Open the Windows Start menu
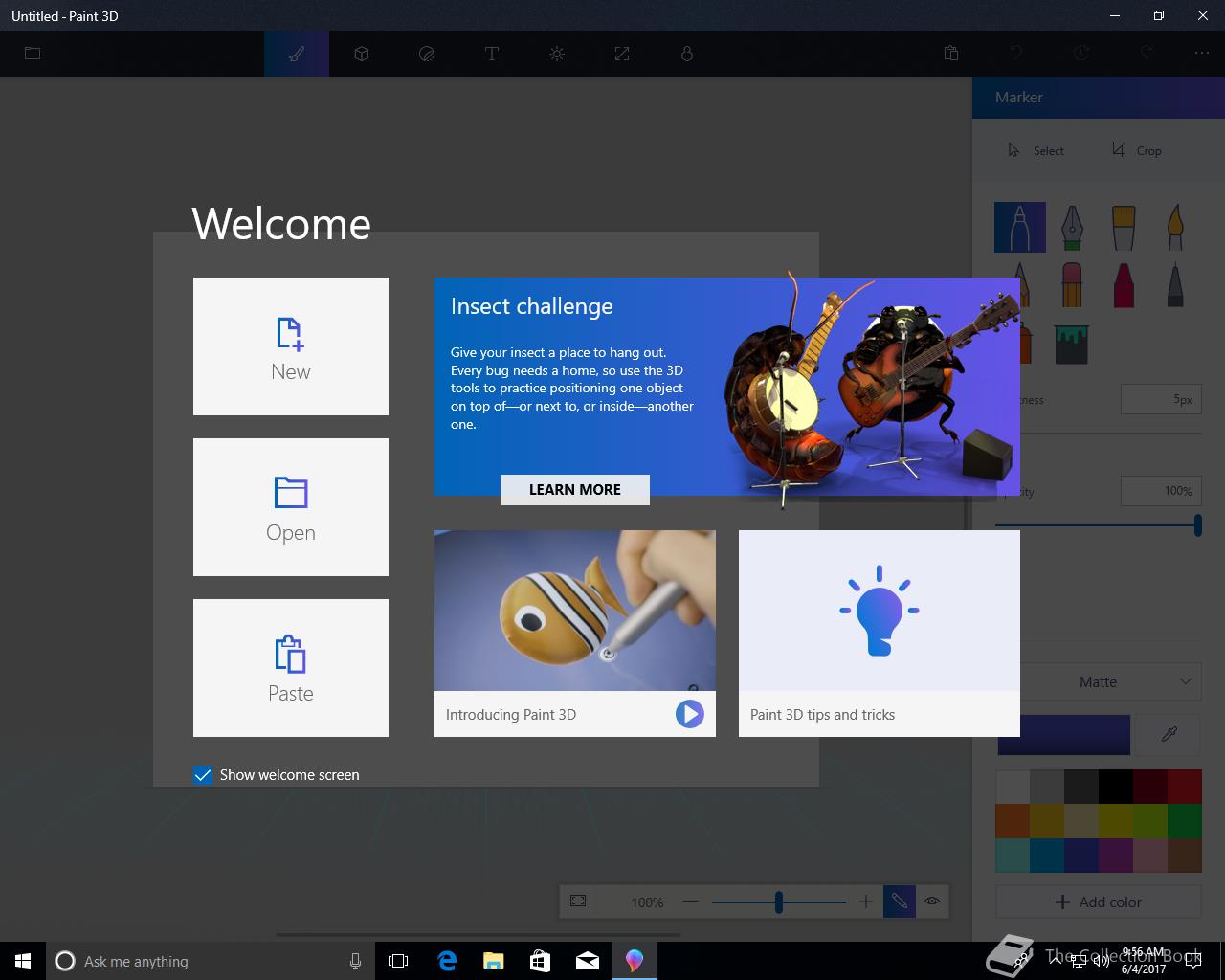1225x980 pixels. point(23,961)
